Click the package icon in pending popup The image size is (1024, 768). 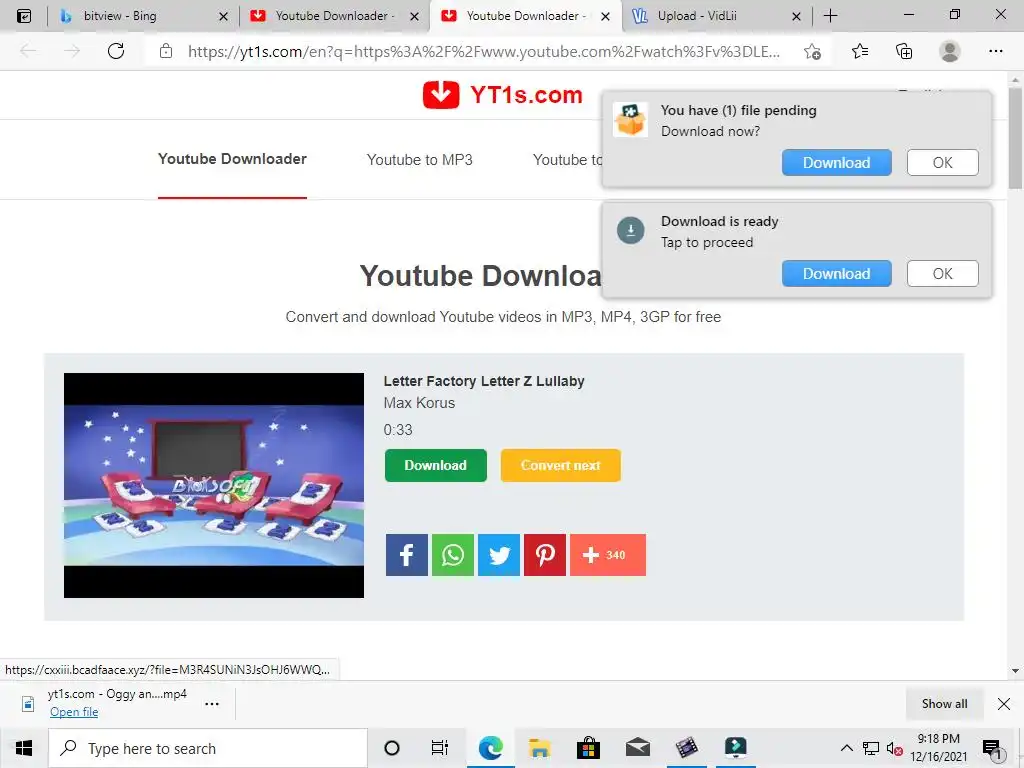tap(630, 120)
